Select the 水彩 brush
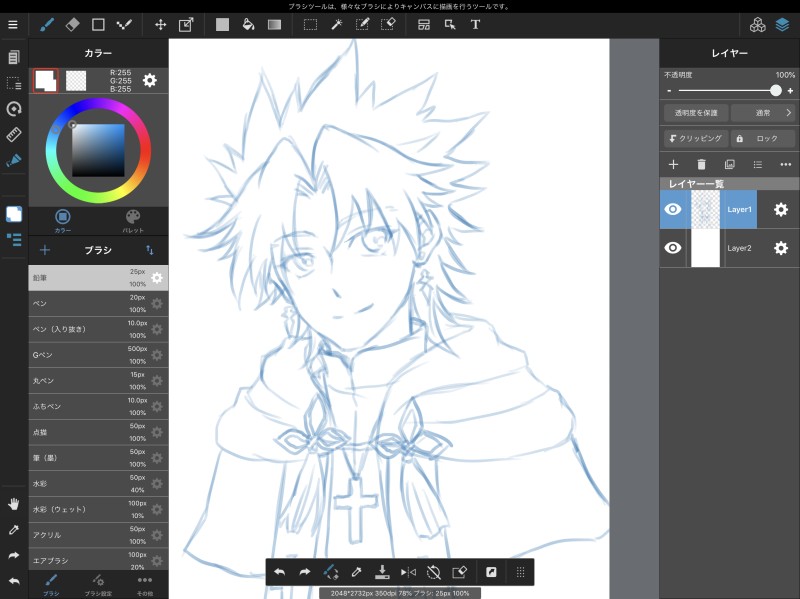The image size is (800, 599). [98, 483]
